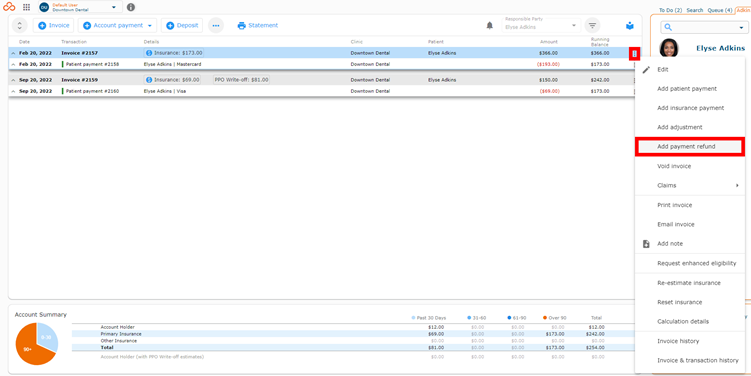Select Reset insurance menu item
751x376 pixels.
690,302
